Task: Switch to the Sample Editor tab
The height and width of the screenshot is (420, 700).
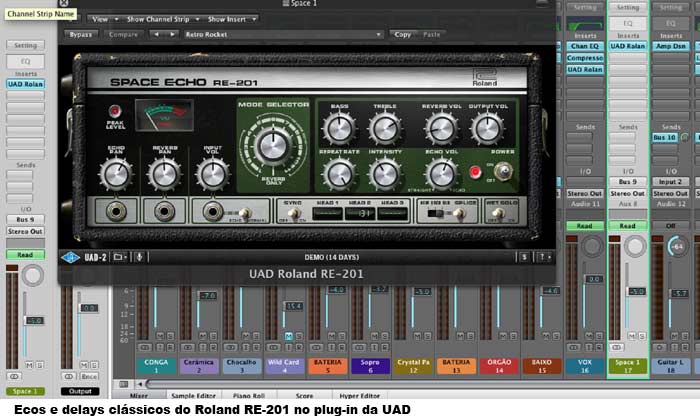Action: click(x=194, y=395)
